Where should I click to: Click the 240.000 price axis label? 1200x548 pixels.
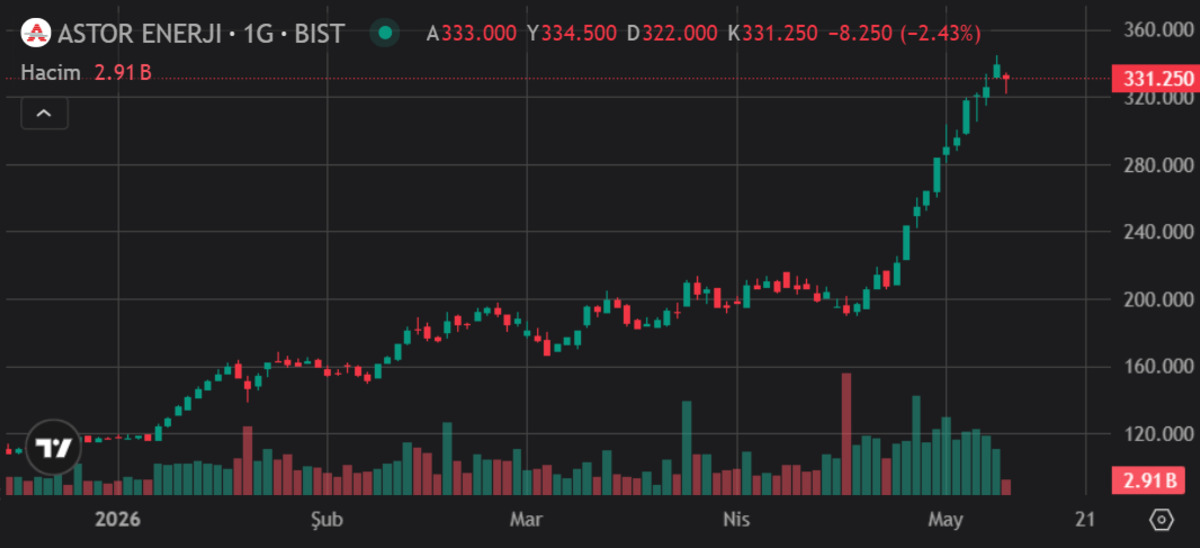(1159, 232)
